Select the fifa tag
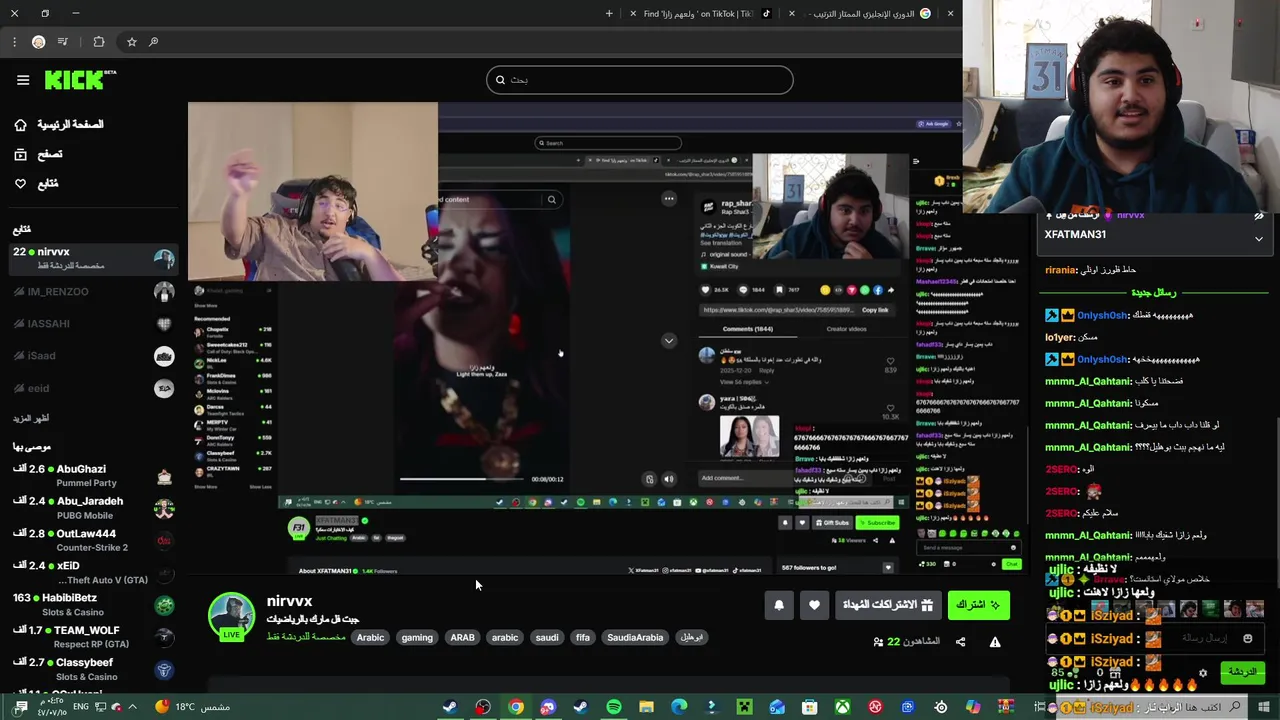Image resolution: width=1280 pixels, height=720 pixels. [583, 638]
